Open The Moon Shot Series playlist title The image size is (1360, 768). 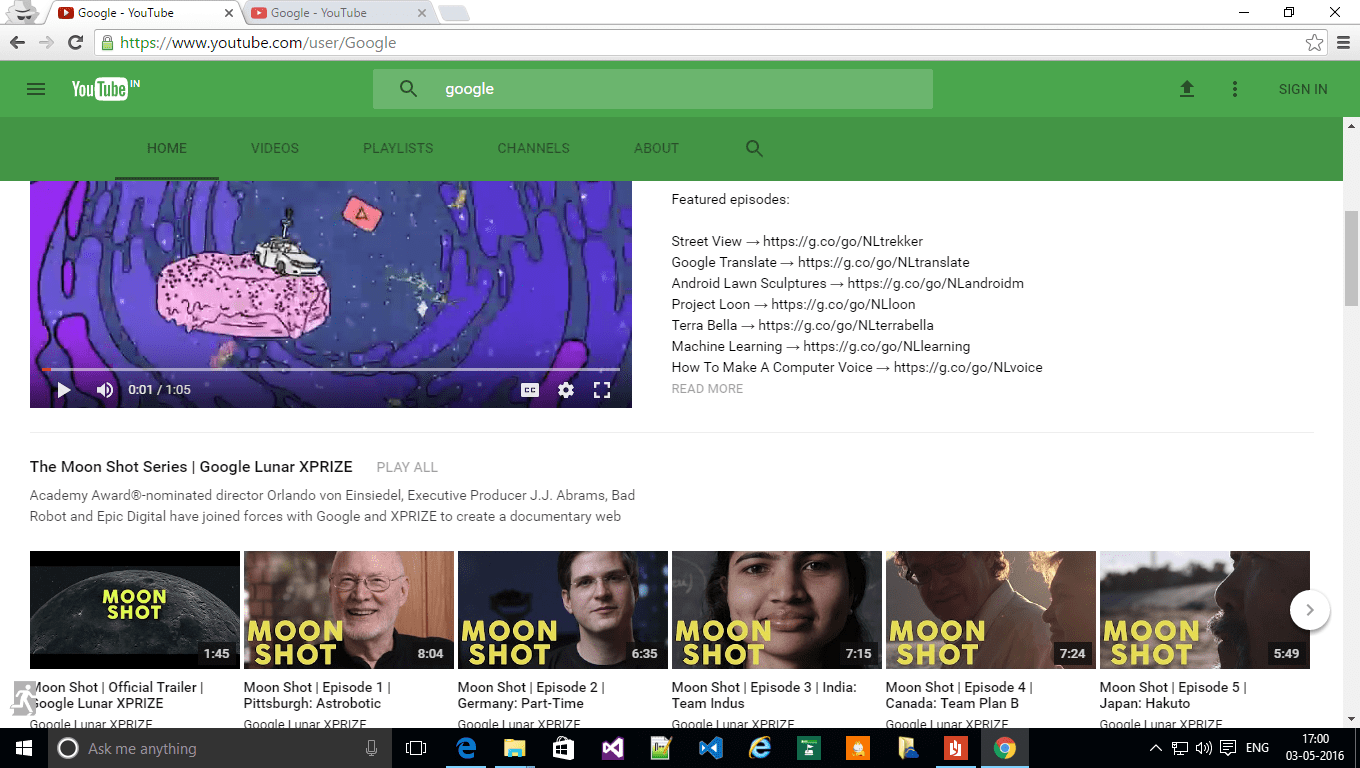coord(191,467)
